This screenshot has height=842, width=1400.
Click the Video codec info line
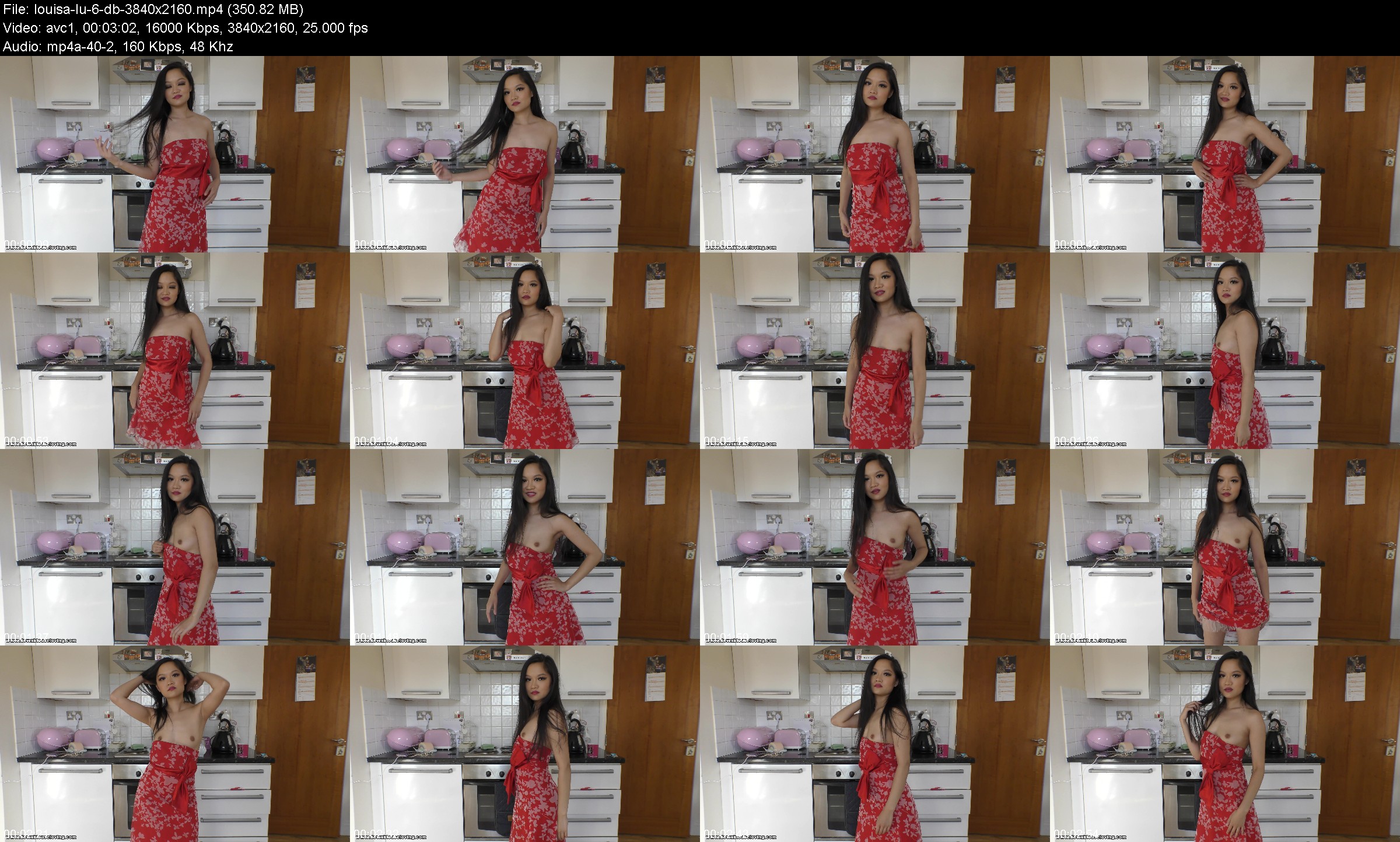tap(185, 28)
